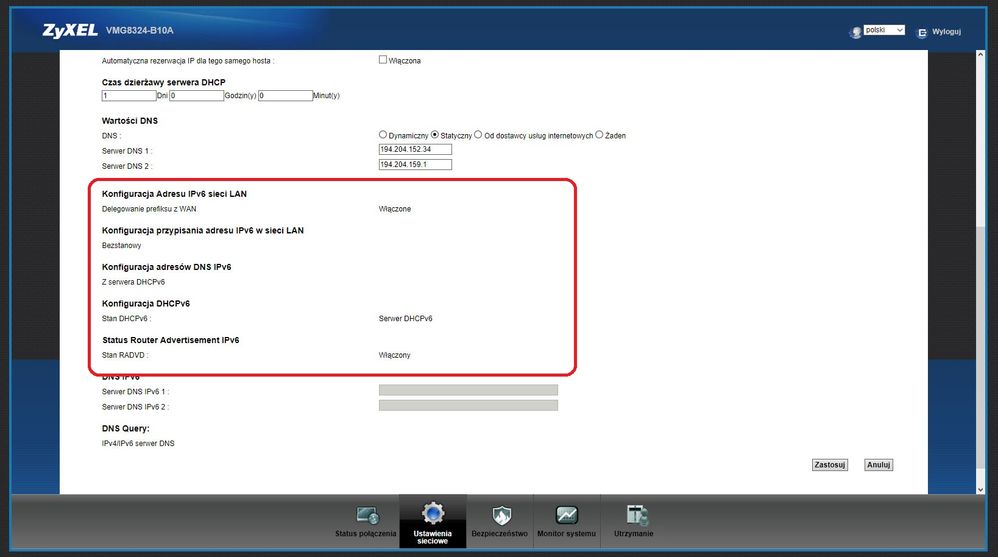Screen dimensions: 998x557
Task: Click the ZyXEL logo
Action: pyautogui.click(x=68, y=31)
